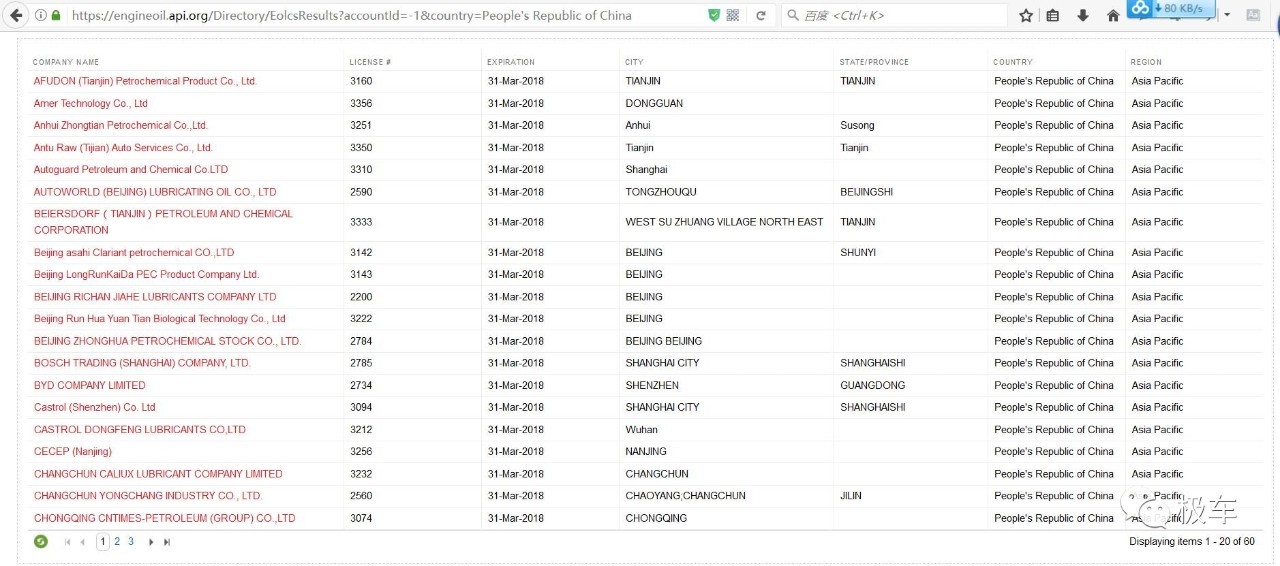Screen dimensions: 1280x566
Task: Go to the browser home page icon
Action: pos(1113,16)
